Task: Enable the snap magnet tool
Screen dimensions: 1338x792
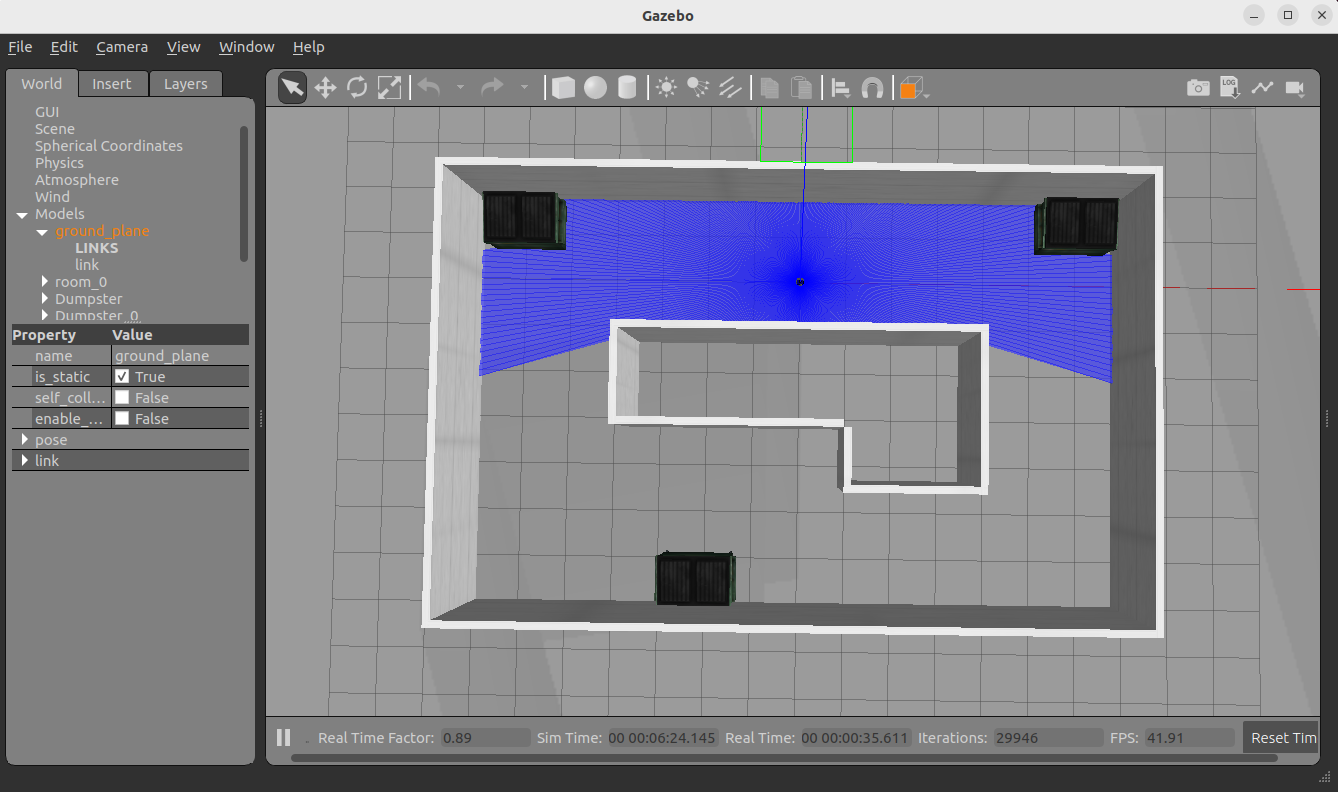Action: pyautogui.click(x=872, y=88)
